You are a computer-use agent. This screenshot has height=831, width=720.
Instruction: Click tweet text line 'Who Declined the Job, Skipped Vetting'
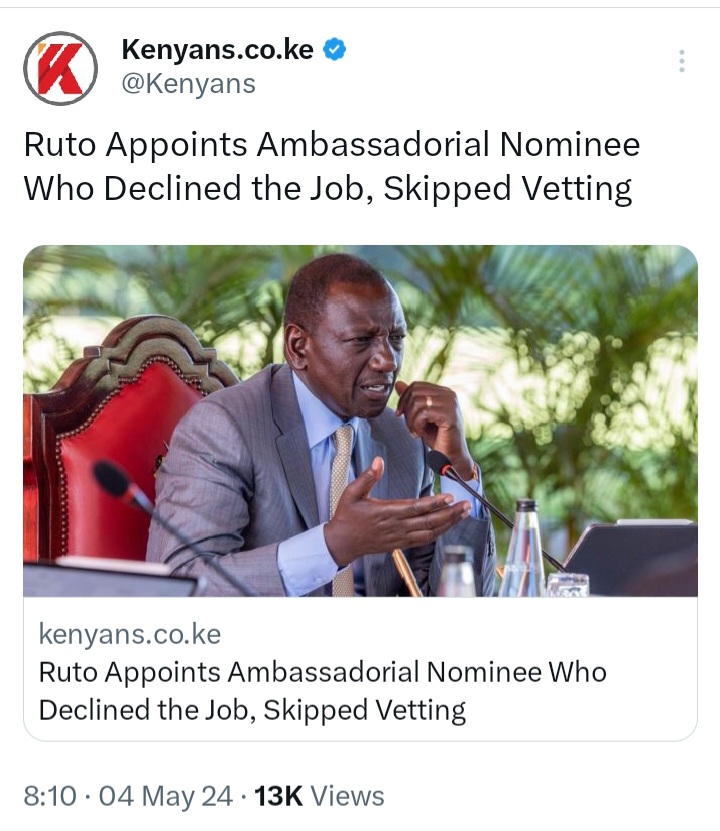coord(328,189)
